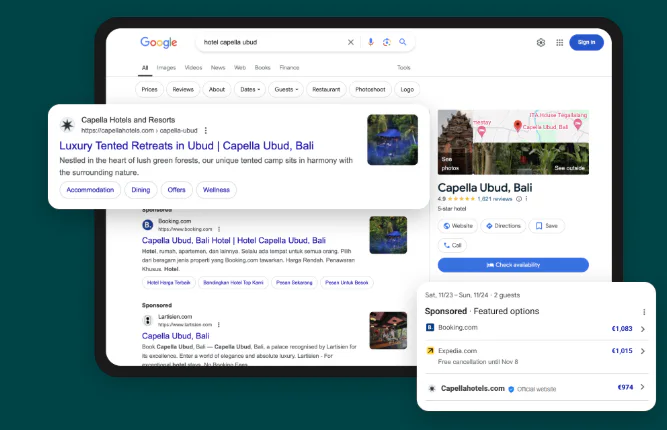
Task: Save Capella Ubud with the bookmark button
Action: point(547,226)
